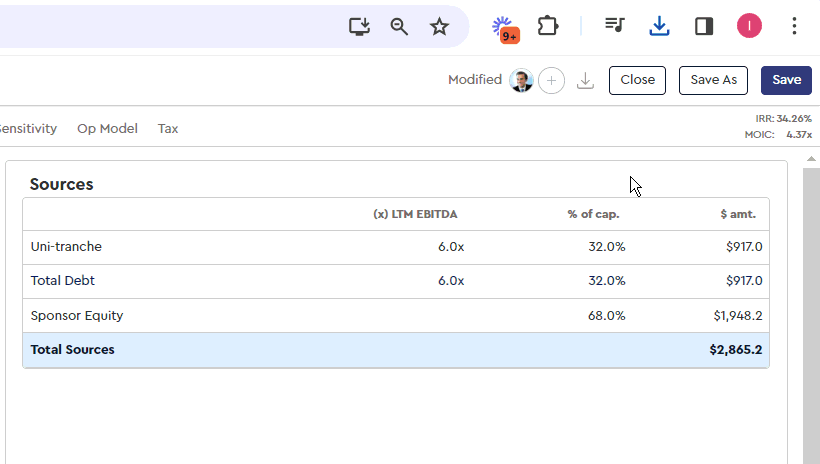Click the user photo avatar beside Modified

coord(521,81)
